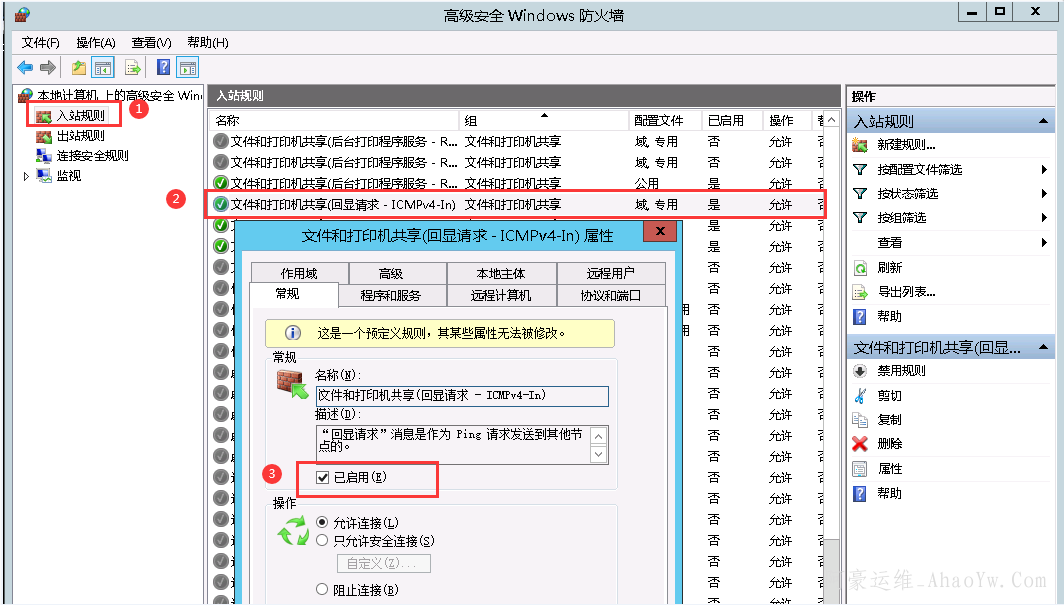Select root node 本地计算机上的高级安全 Windows 防火墙
This screenshot has width=1064, height=605.
119,95
